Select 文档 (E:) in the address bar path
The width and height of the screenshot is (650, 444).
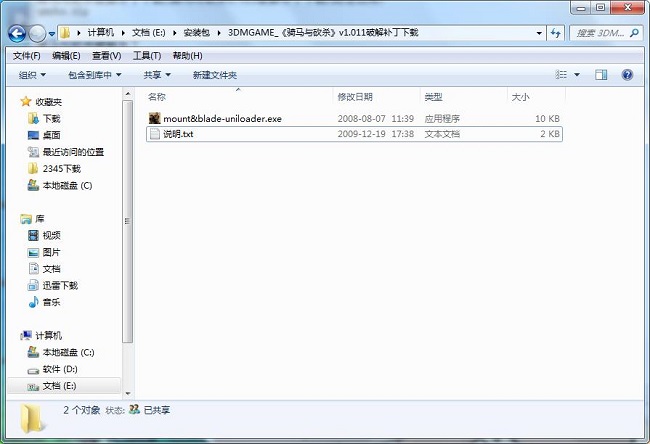click(x=148, y=32)
